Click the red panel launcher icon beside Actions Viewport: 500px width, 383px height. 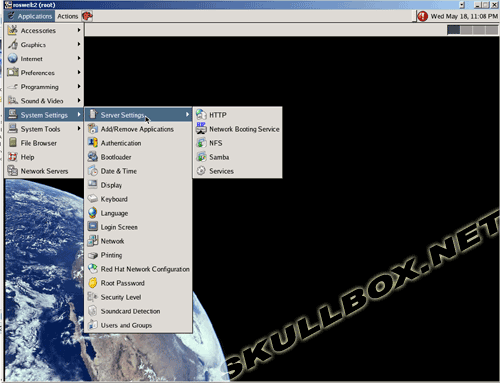pyautogui.click(x=87, y=16)
